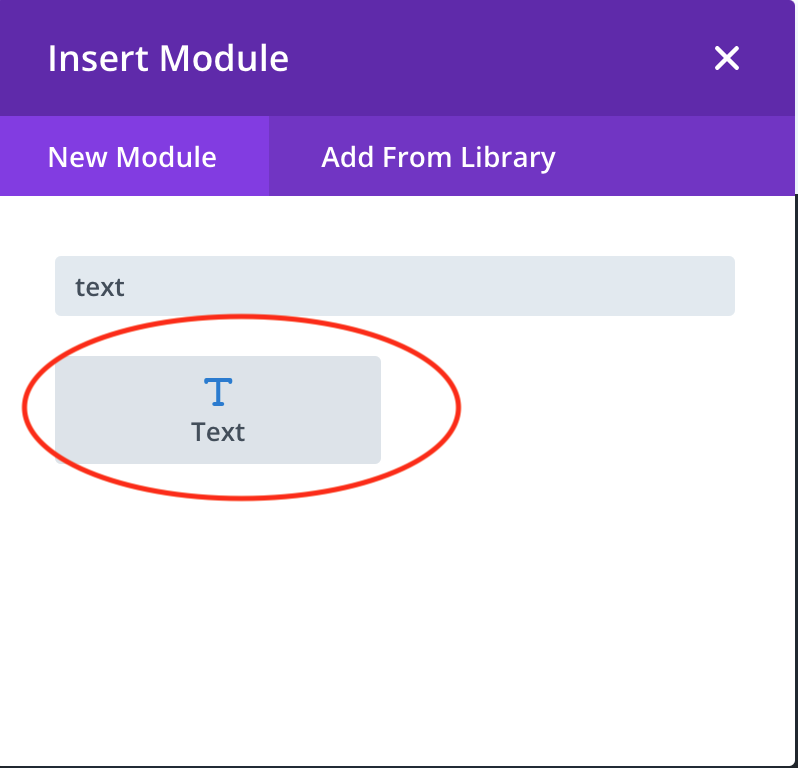
Task: Click the Insert Module title header
Action: pos(168,58)
